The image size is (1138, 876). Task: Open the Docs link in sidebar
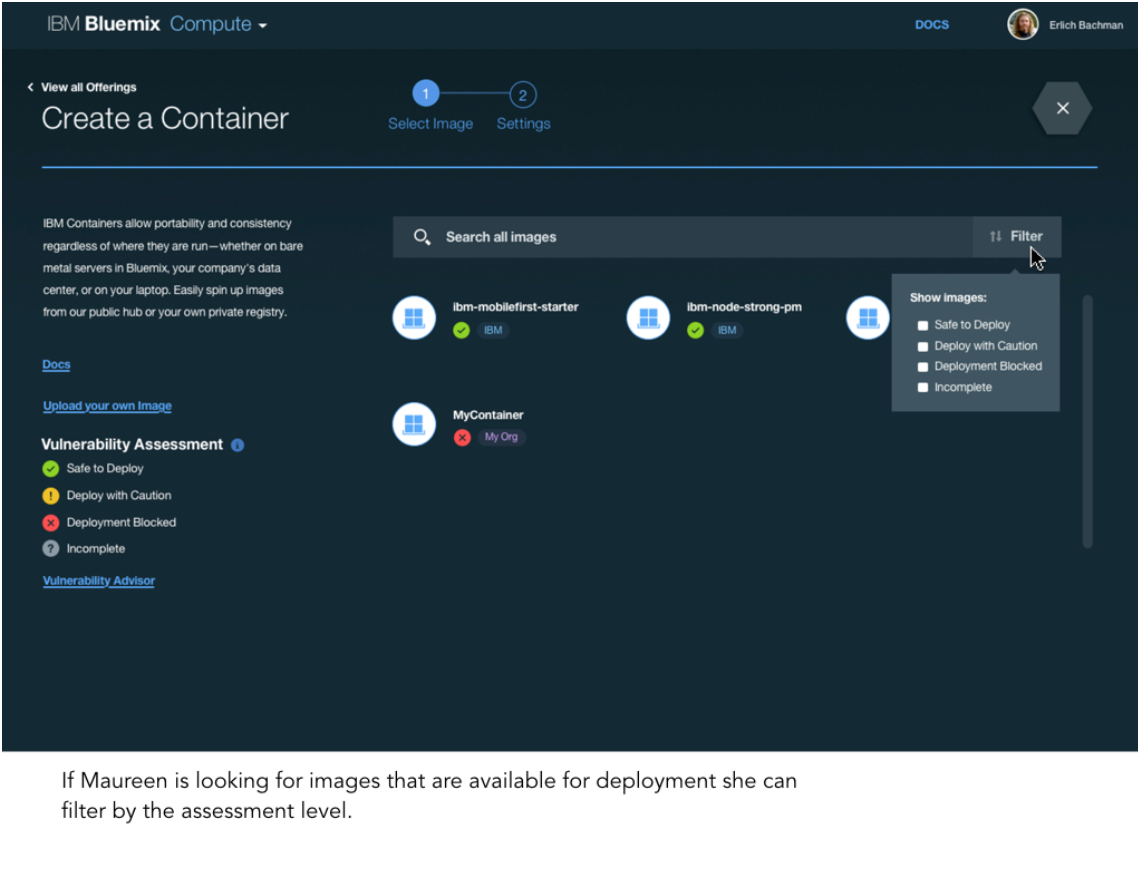click(x=56, y=364)
